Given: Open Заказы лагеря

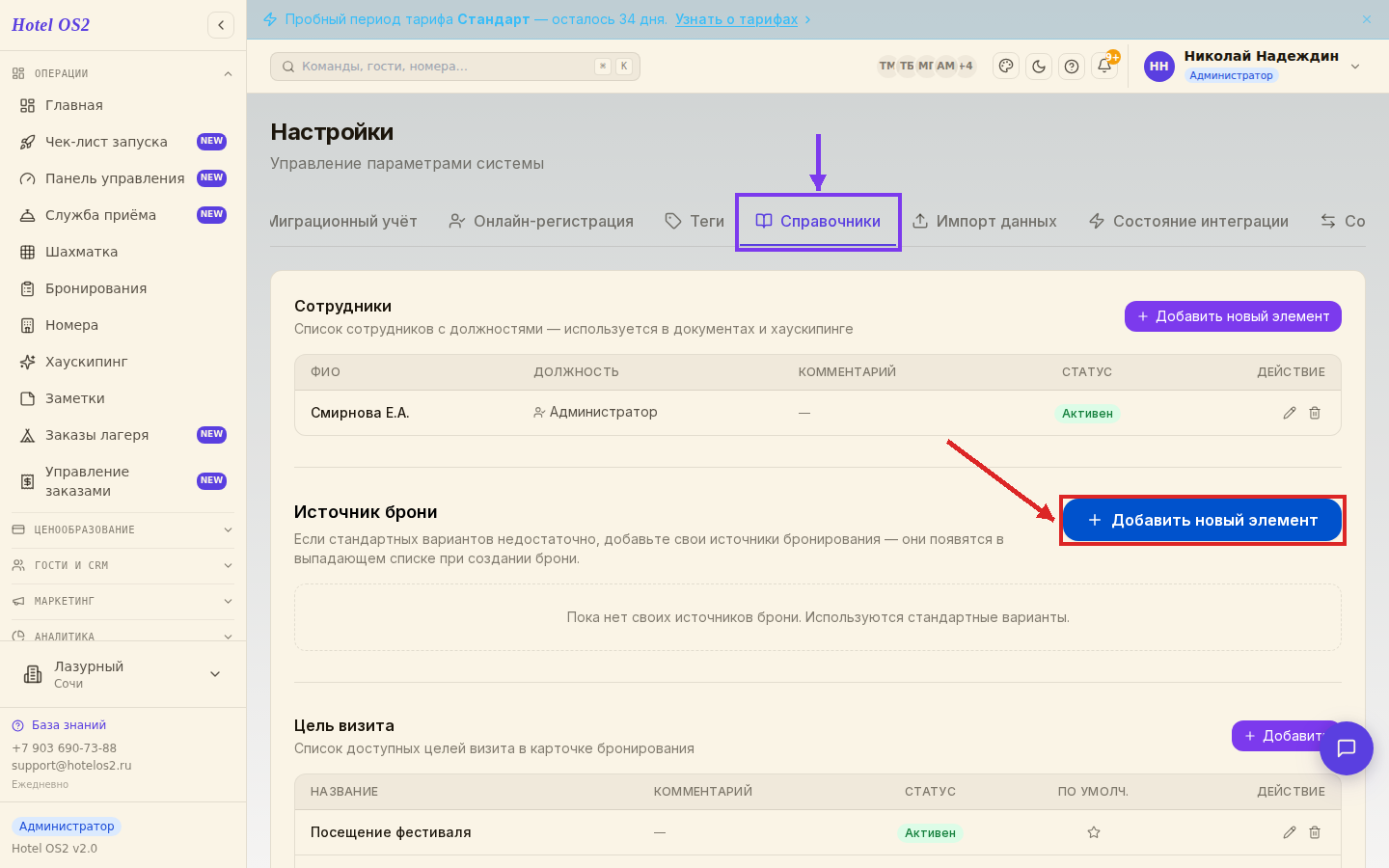Looking at the screenshot, I should click(x=123, y=435).
